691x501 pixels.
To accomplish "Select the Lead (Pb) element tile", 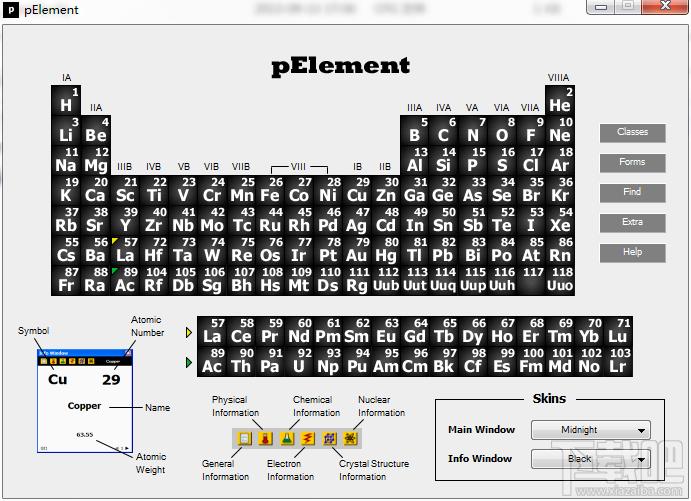I will tap(443, 250).
